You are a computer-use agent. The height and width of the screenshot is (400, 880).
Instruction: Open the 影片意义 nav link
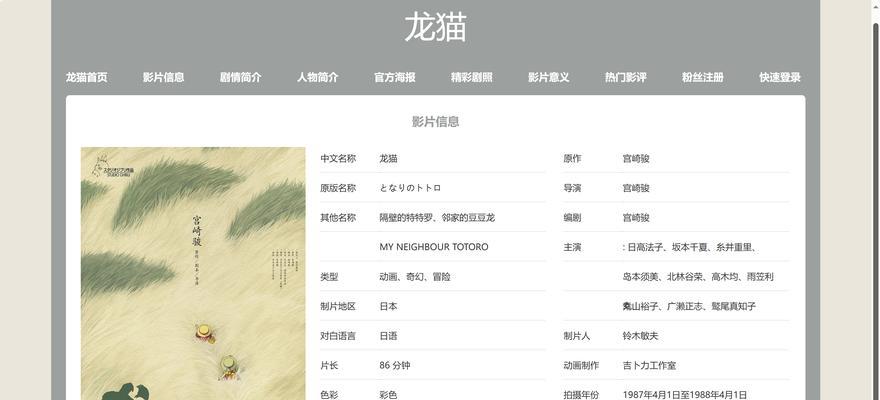click(548, 77)
